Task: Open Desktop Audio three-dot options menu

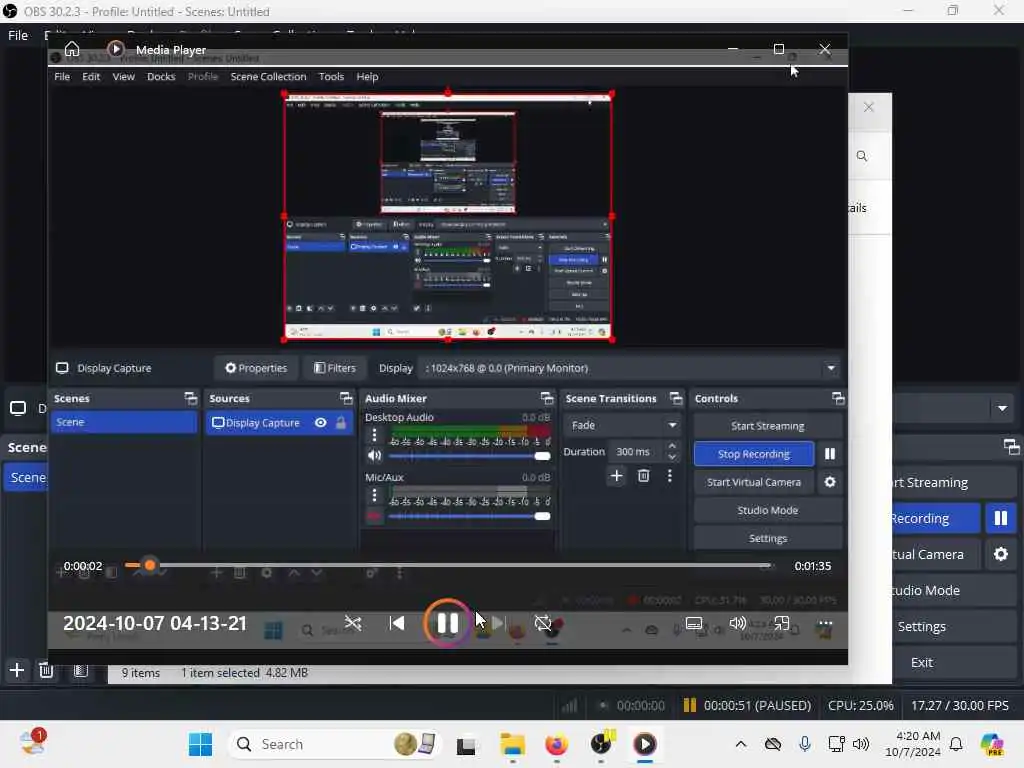Action: click(x=374, y=436)
